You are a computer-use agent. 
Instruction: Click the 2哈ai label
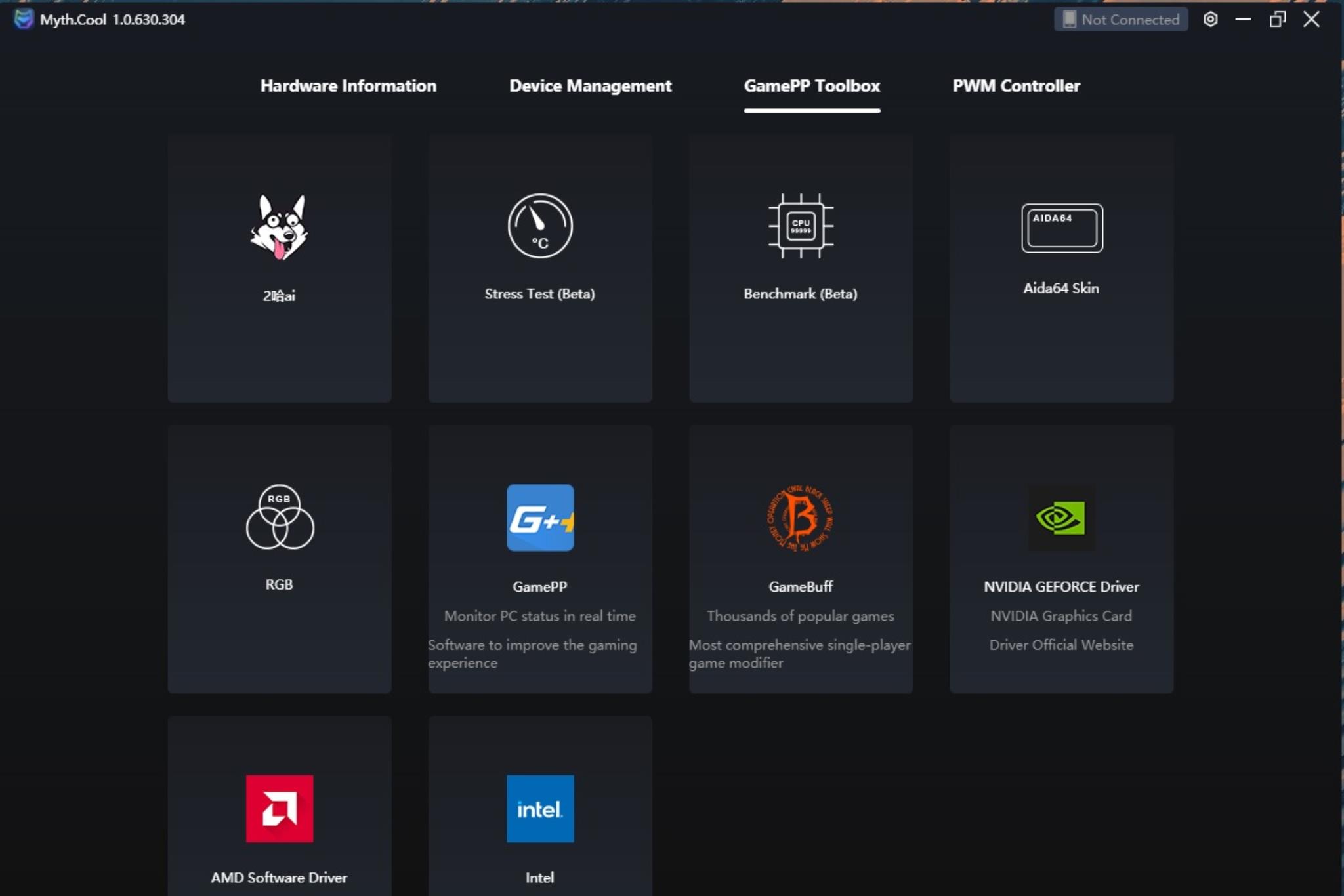tap(279, 296)
